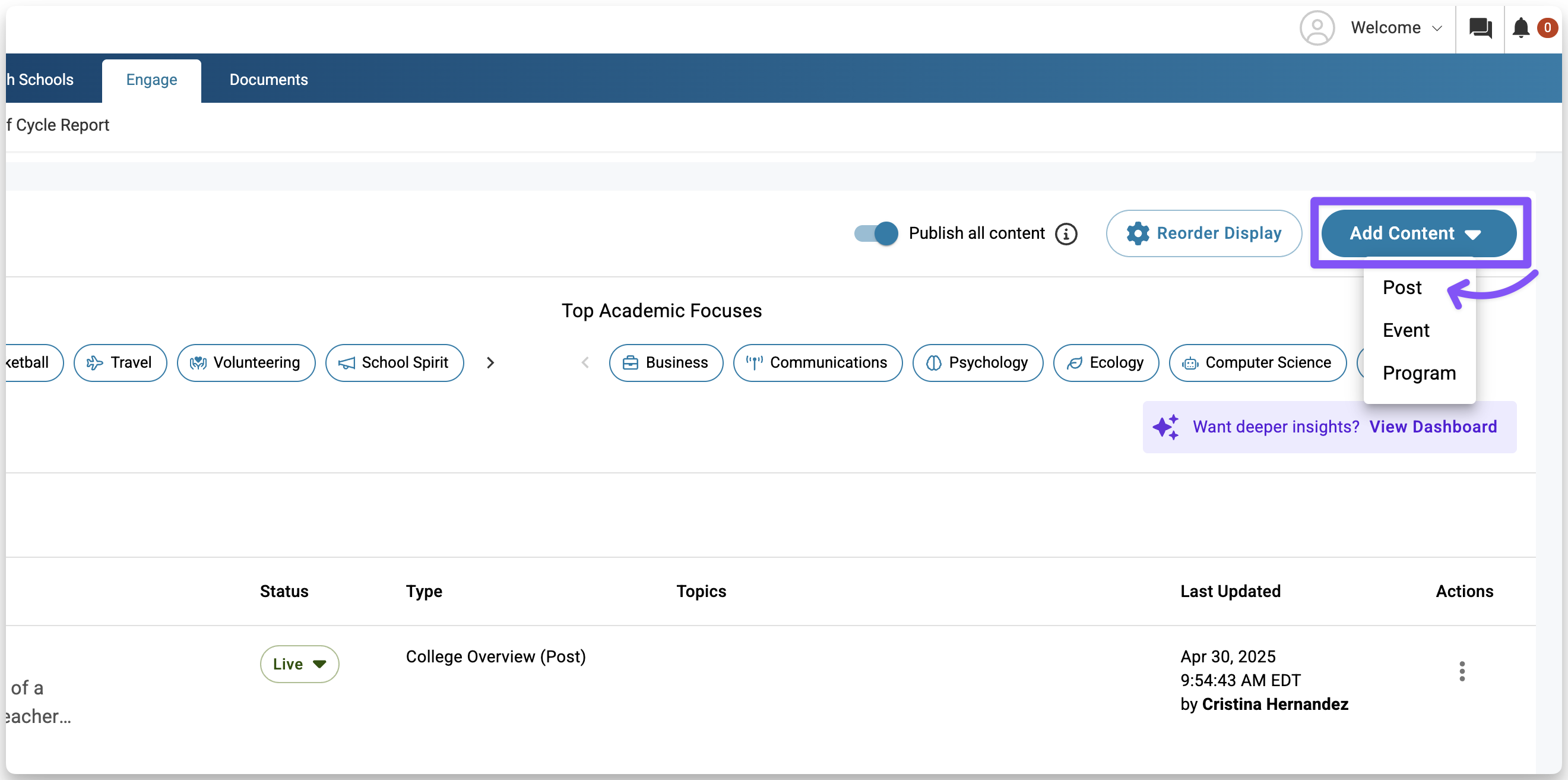Viewport: 1568px width, 780px height.
Task: Click the sparkle insights icon
Action: tap(1165, 427)
